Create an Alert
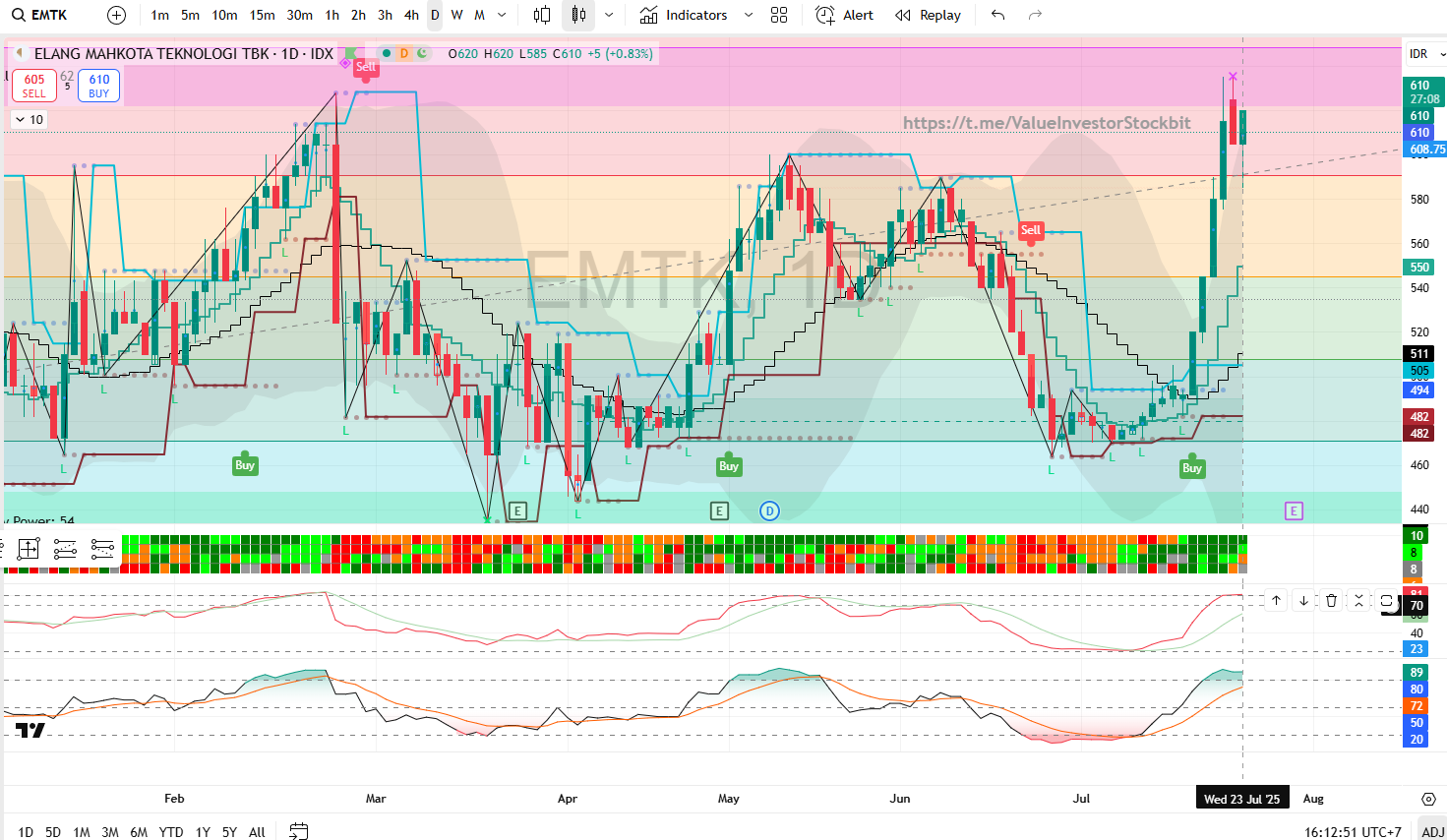The height and width of the screenshot is (840, 1447). click(x=845, y=15)
